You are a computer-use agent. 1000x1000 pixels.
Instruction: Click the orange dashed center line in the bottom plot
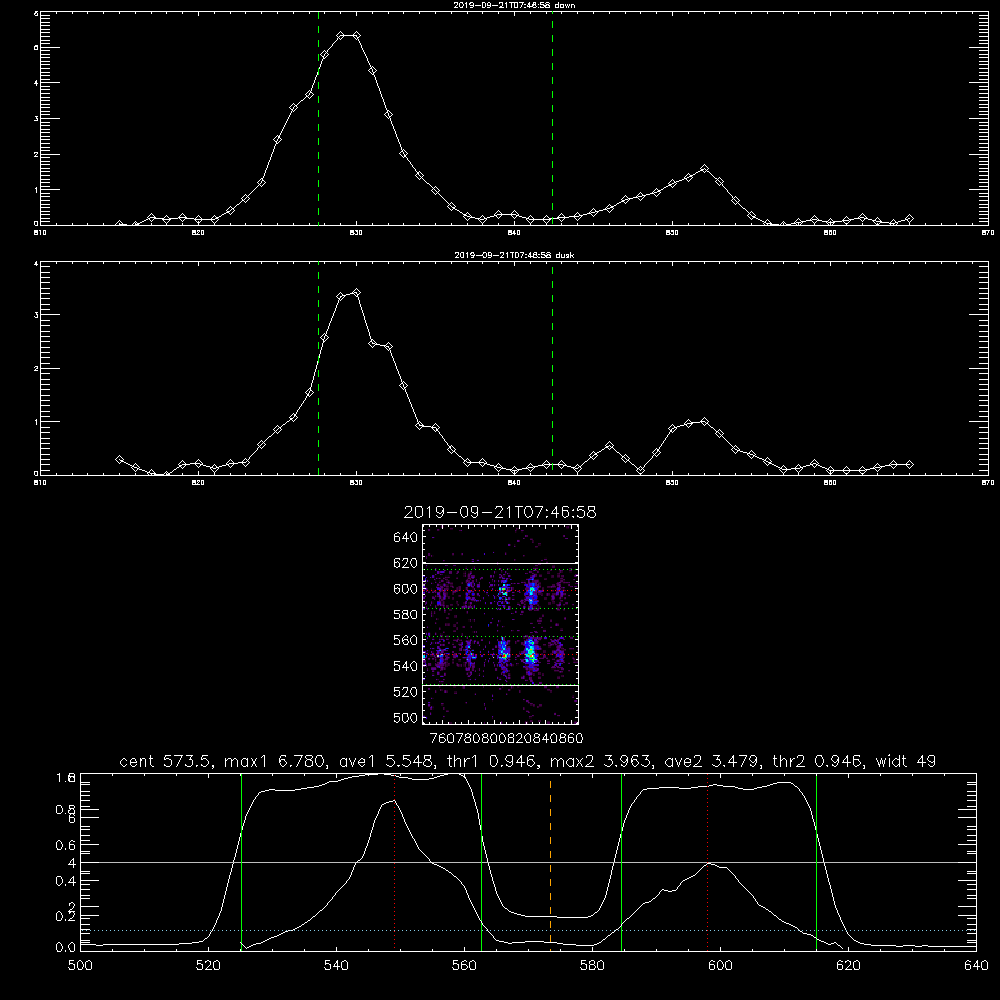click(550, 862)
